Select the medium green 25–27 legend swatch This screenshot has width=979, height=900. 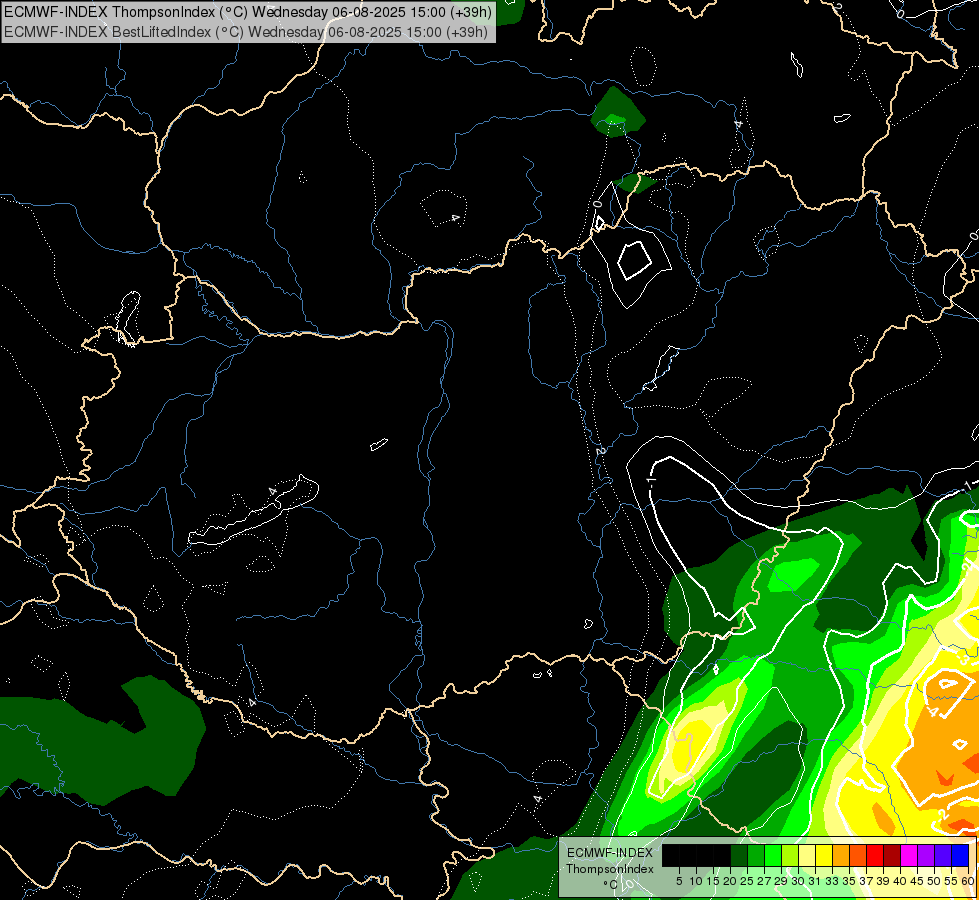(756, 856)
